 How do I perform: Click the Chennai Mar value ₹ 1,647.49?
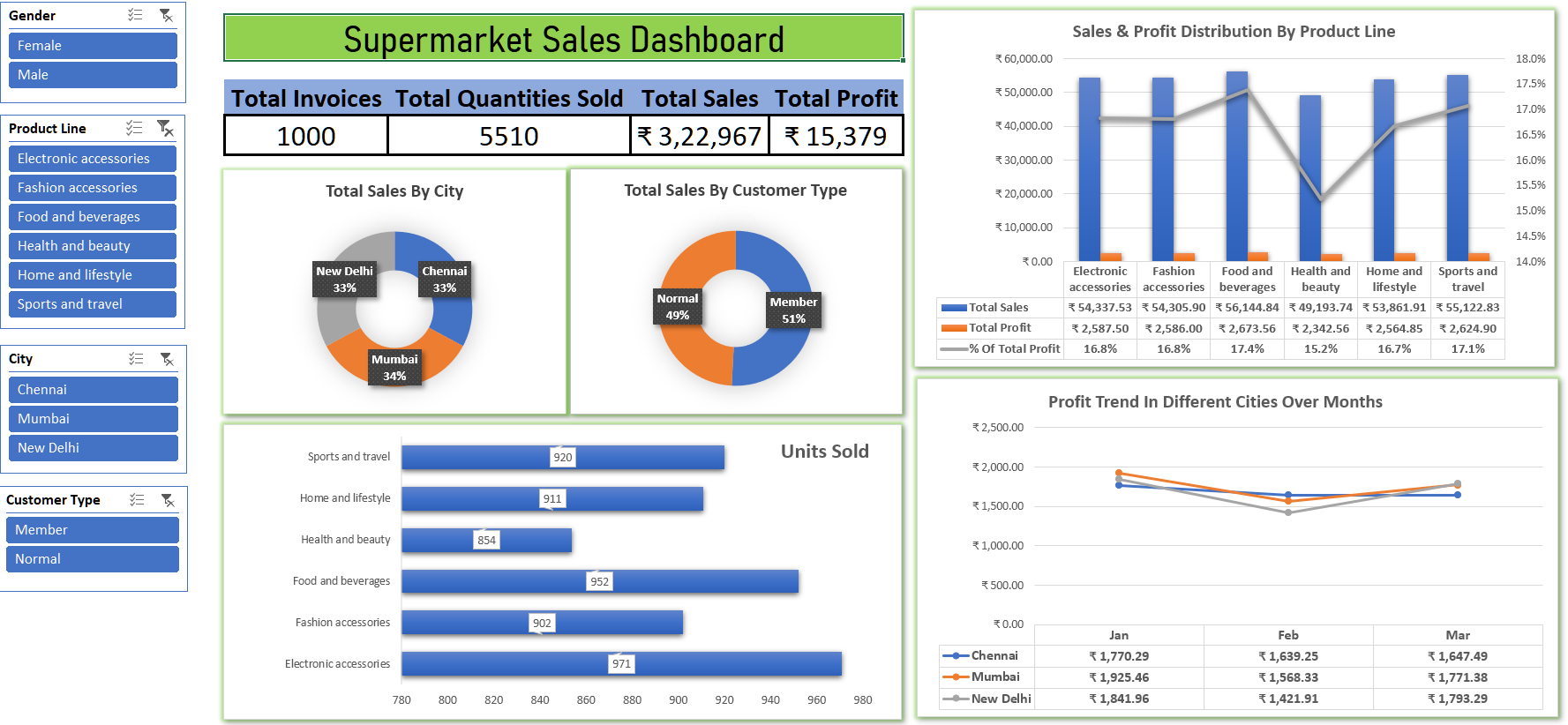(1458, 656)
